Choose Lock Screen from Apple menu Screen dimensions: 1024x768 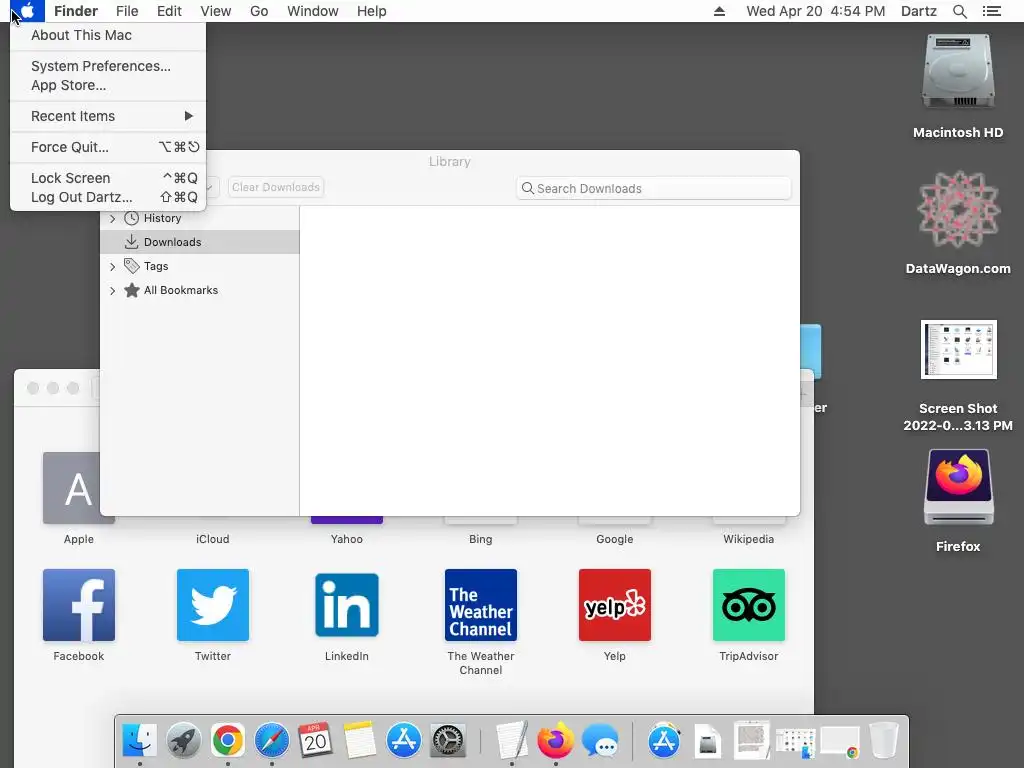108,178
